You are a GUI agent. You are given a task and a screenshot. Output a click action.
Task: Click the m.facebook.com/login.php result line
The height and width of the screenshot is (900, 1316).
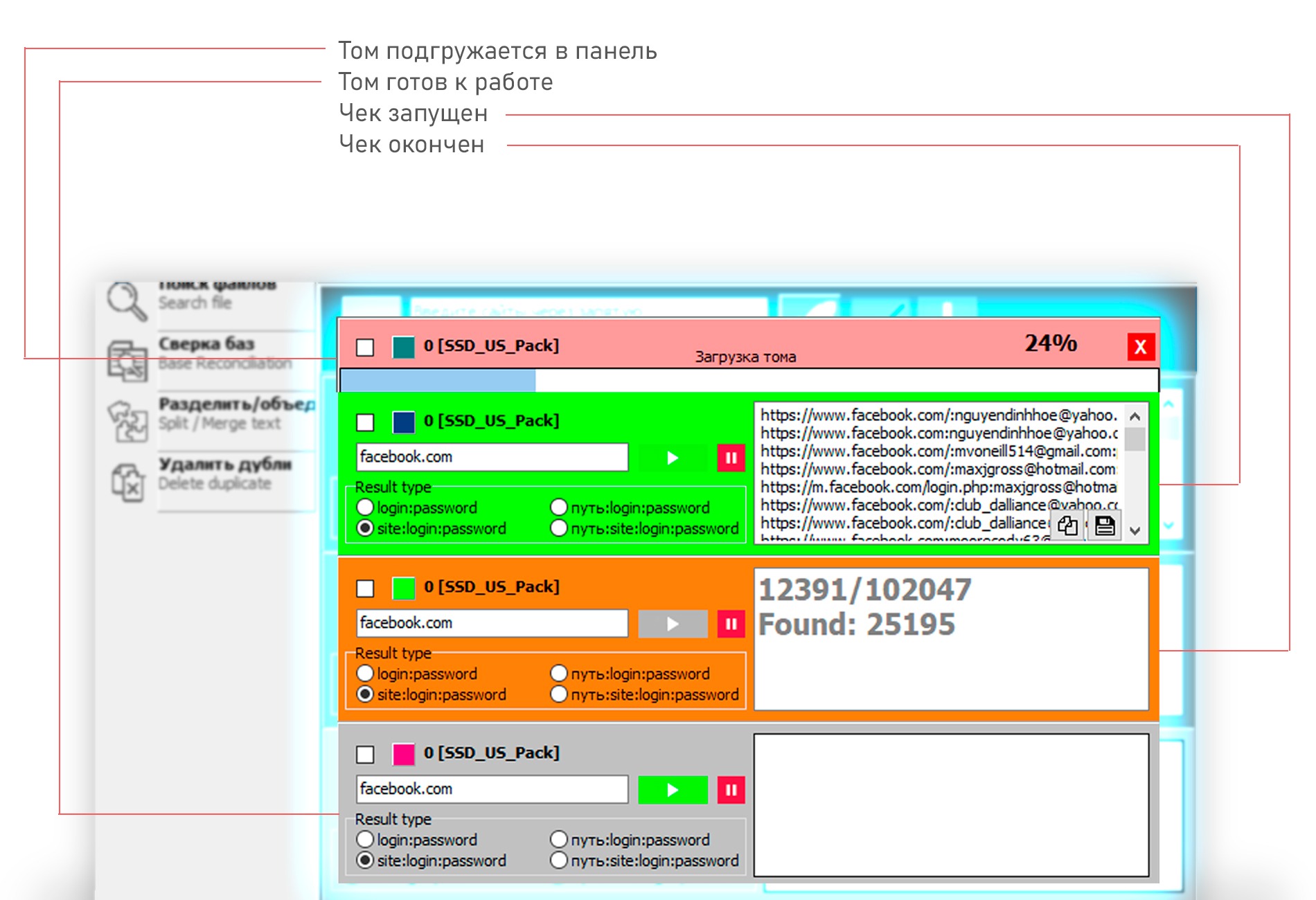pos(939,487)
